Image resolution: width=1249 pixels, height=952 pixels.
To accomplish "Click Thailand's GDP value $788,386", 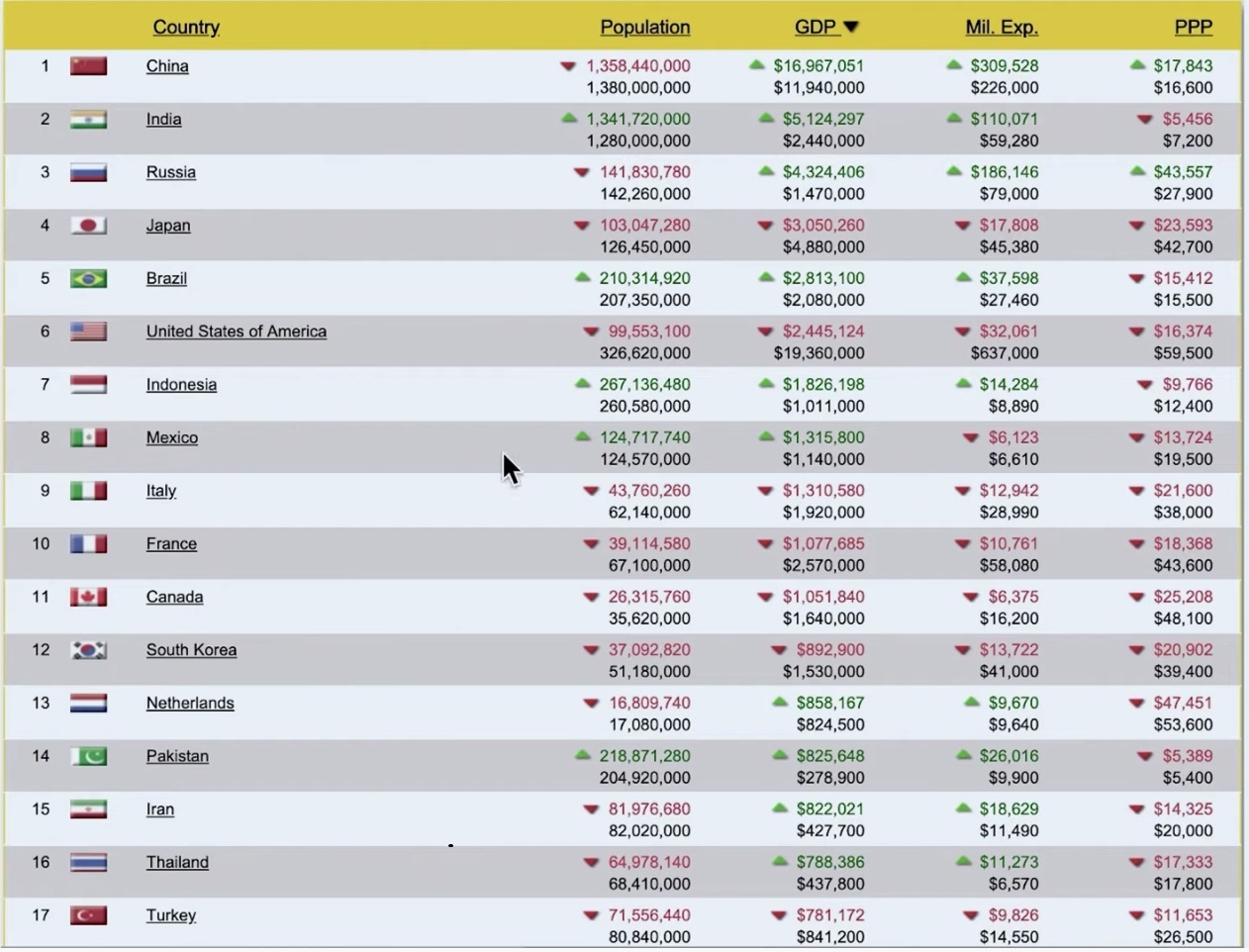I will [829, 863].
